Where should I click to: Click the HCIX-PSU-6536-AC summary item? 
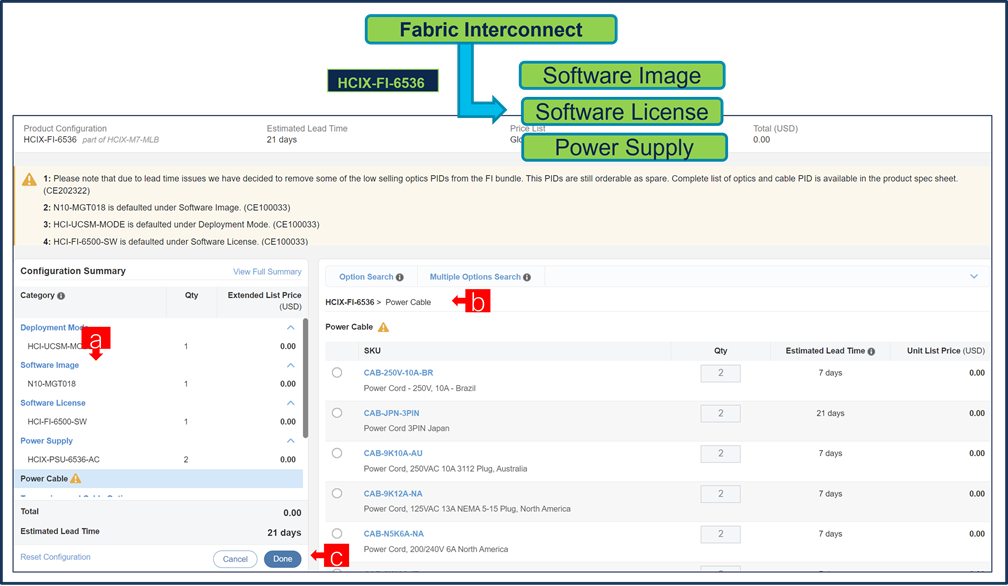(x=64, y=459)
